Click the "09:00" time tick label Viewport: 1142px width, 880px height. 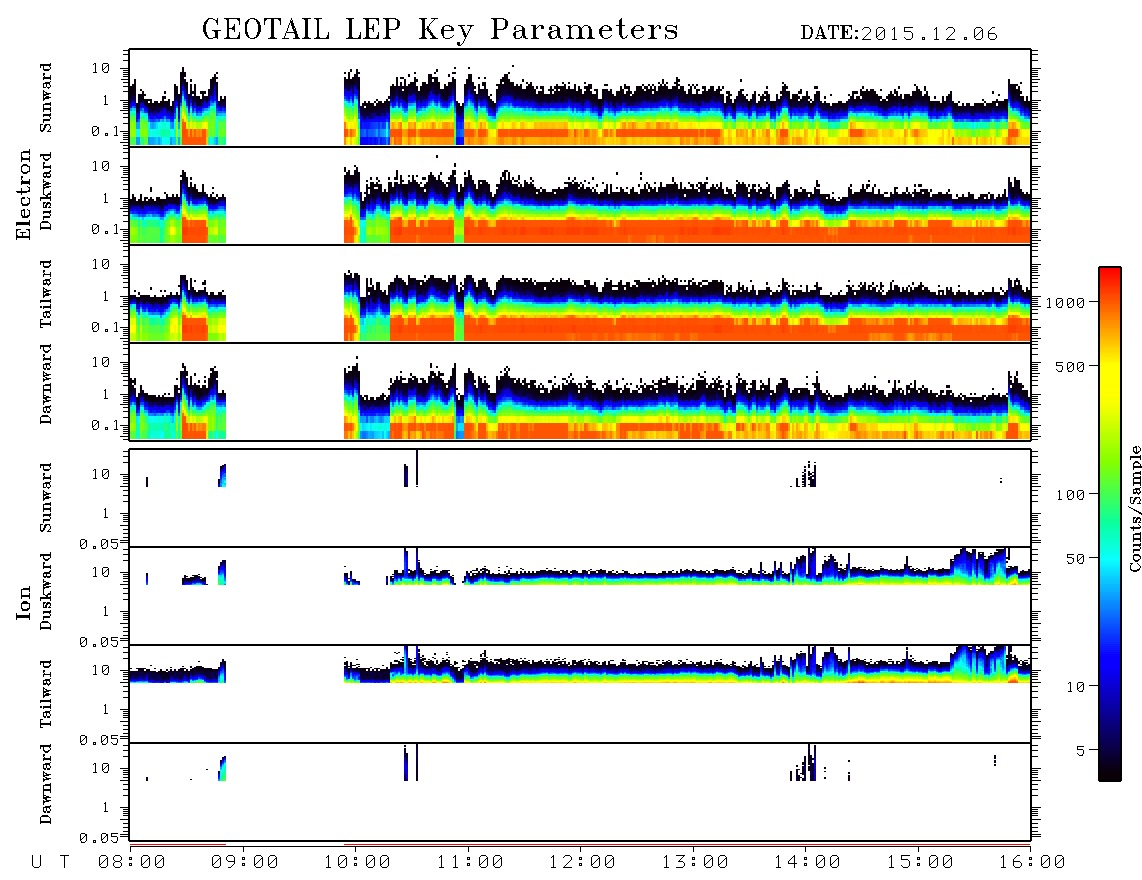tap(244, 863)
